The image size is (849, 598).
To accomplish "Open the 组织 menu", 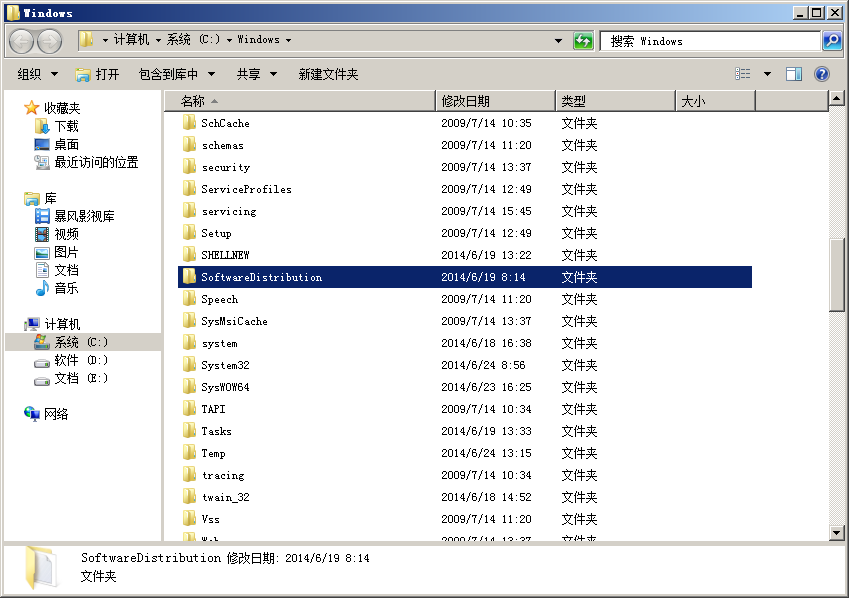I will click(x=37, y=74).
